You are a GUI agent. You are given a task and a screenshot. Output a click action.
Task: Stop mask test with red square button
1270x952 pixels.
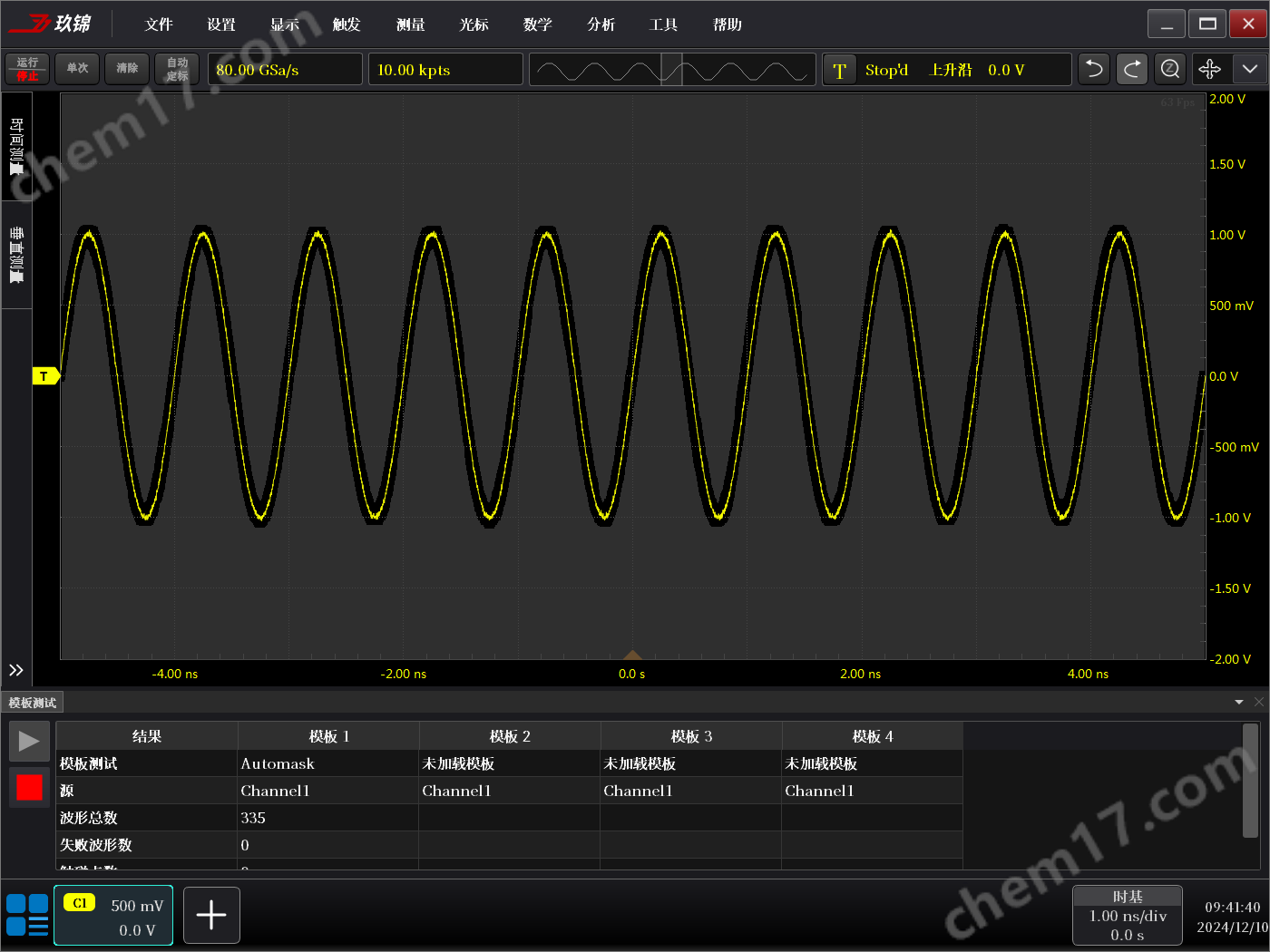[x=29, y=787]
